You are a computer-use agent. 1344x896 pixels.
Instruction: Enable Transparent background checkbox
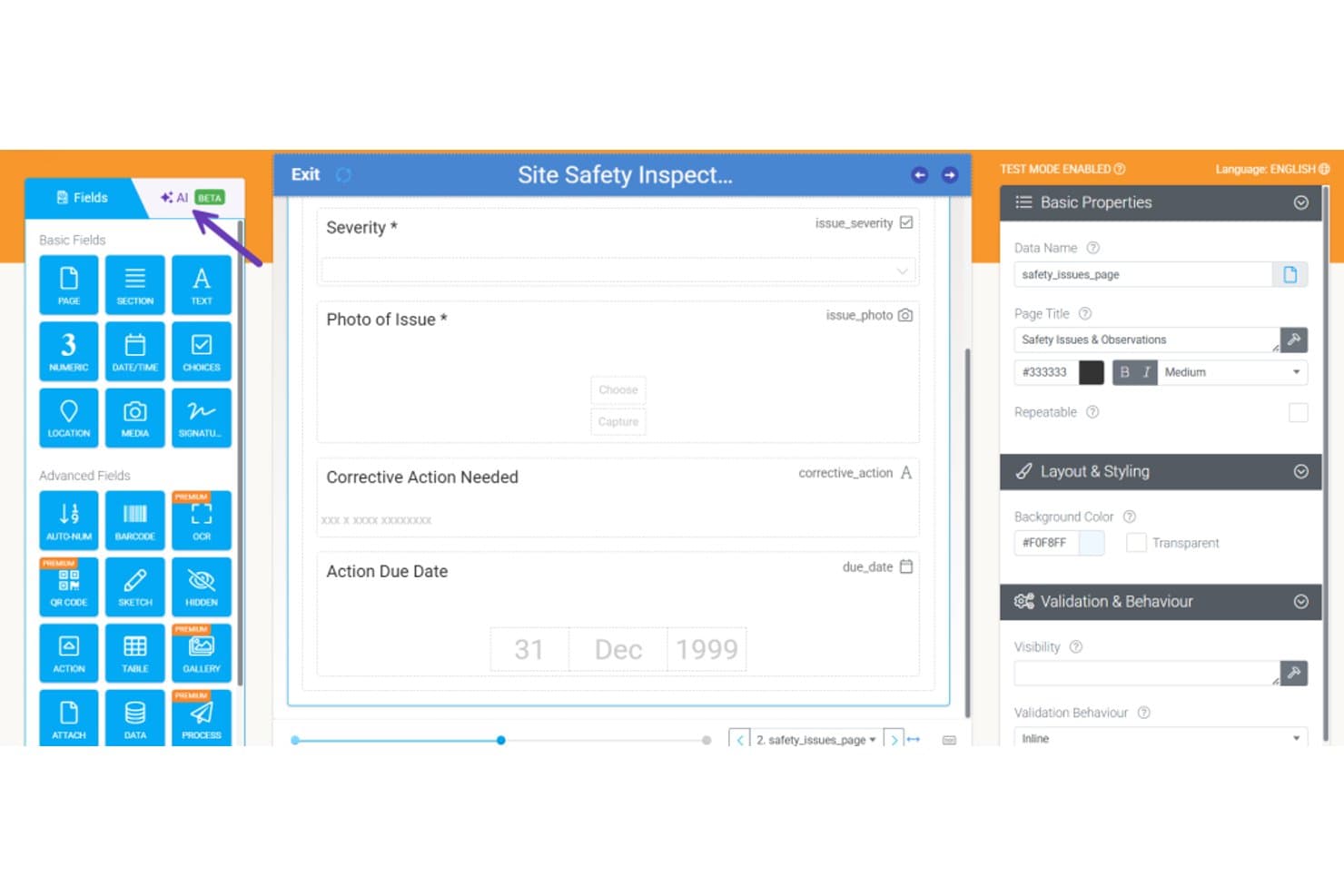pyautogui.click(x=1136, y=543)
